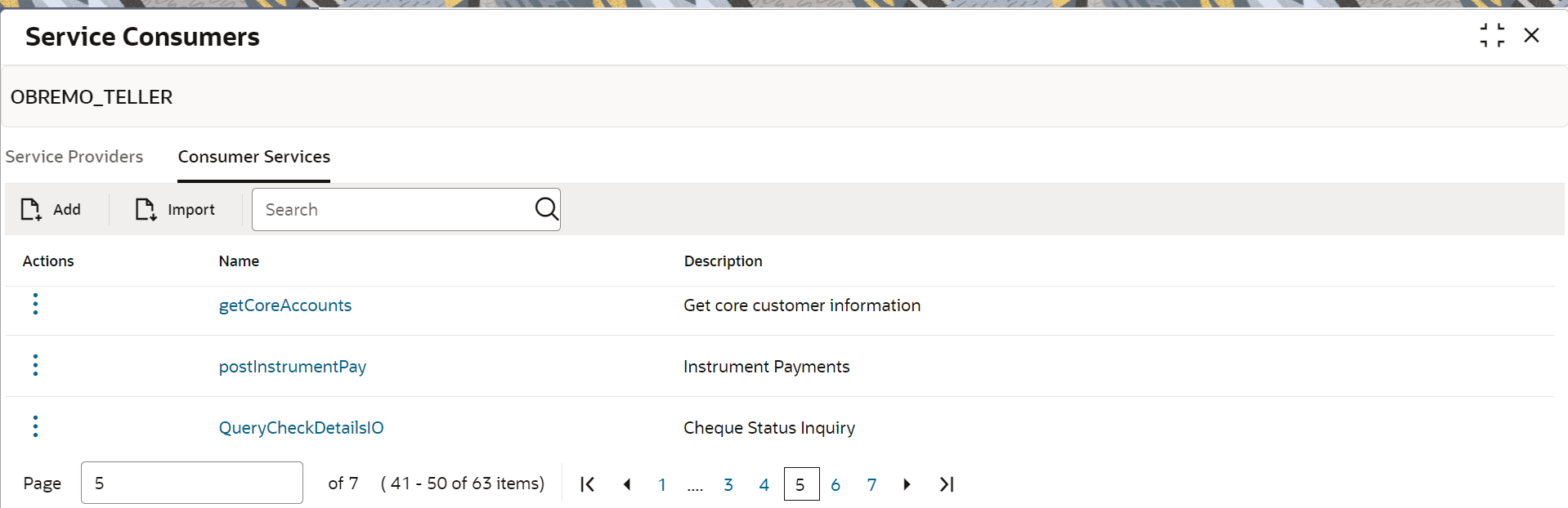Go to previous page arrow
This screenshot has height=508, width=1568.
tap(627, 484)
